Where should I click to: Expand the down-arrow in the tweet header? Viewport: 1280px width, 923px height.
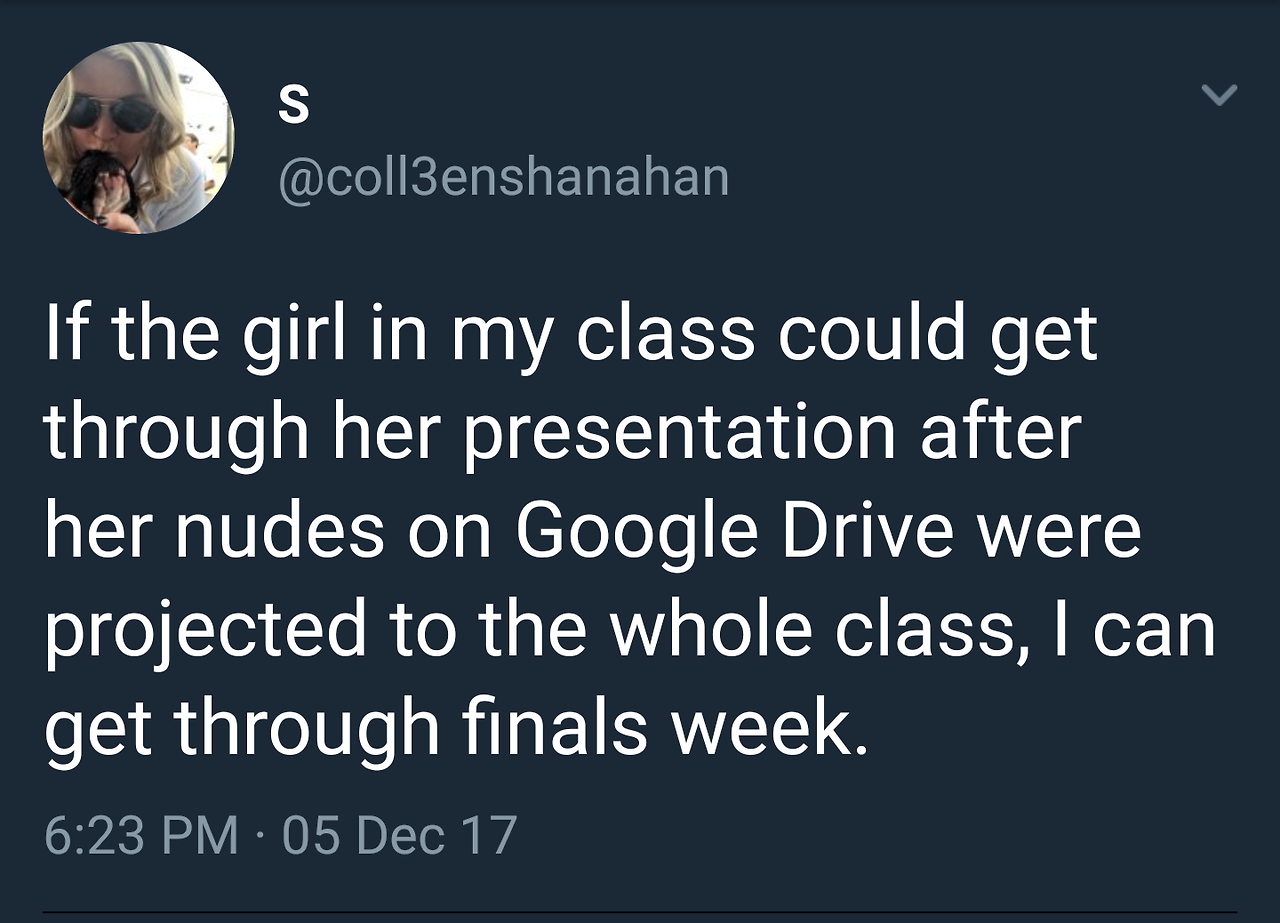1218,95
